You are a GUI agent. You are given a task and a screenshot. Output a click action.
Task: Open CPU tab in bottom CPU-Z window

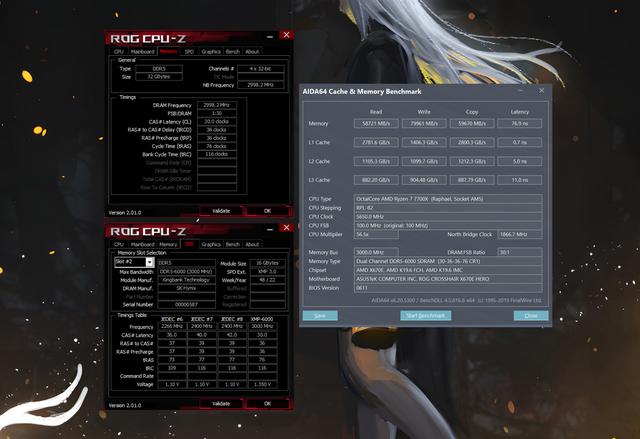coord(119,244)
